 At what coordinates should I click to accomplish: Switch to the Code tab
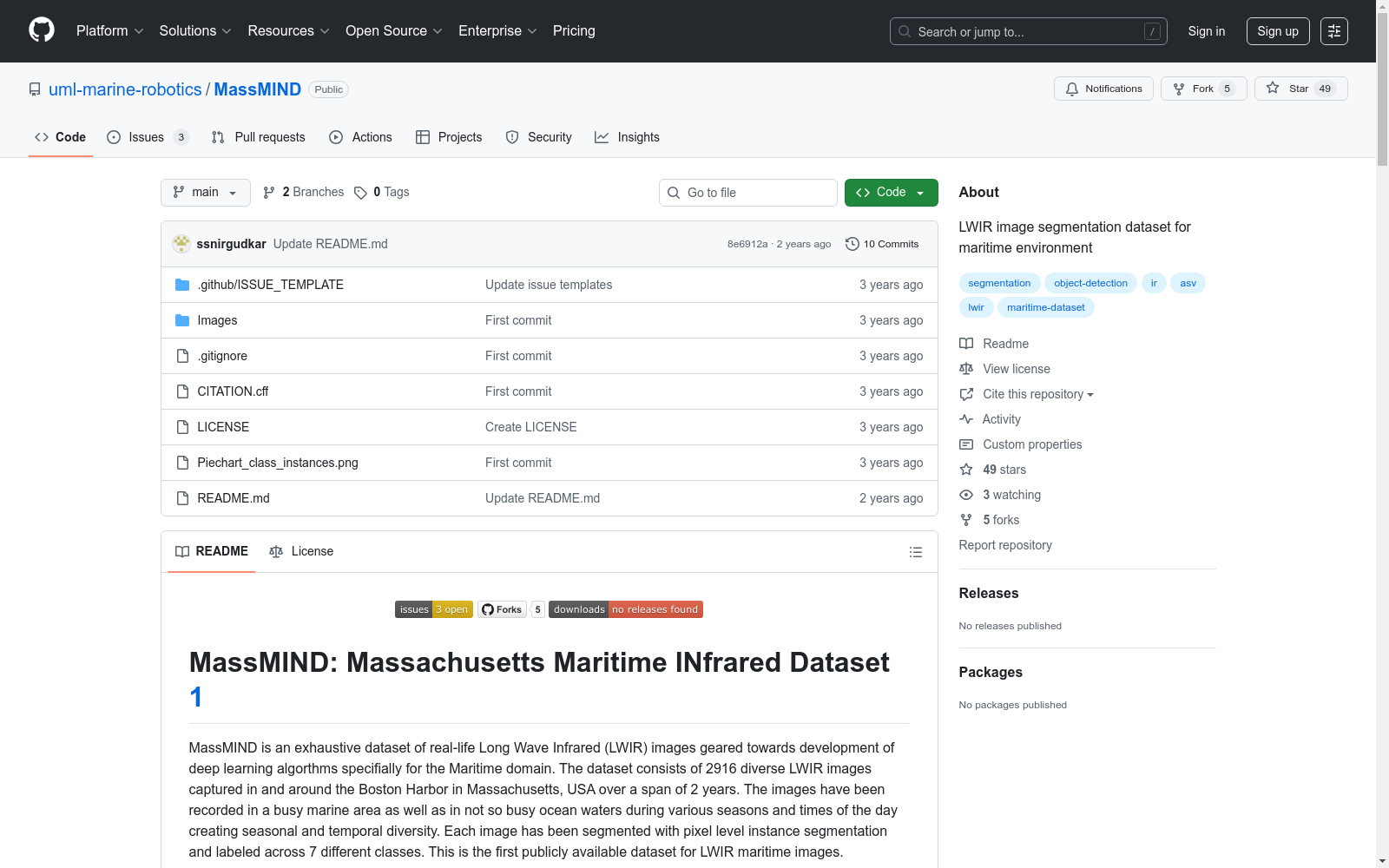[61, 137]
